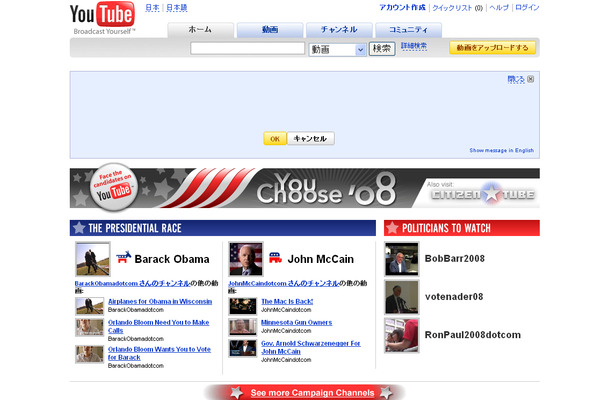Open John McCain profile thumbnail

coord(245,259)
